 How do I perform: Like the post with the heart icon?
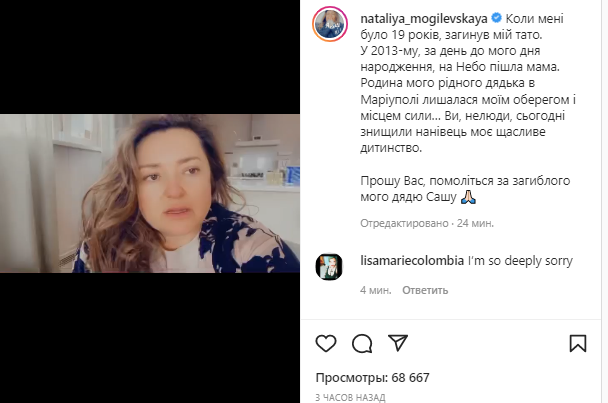[x=326, y=343]
